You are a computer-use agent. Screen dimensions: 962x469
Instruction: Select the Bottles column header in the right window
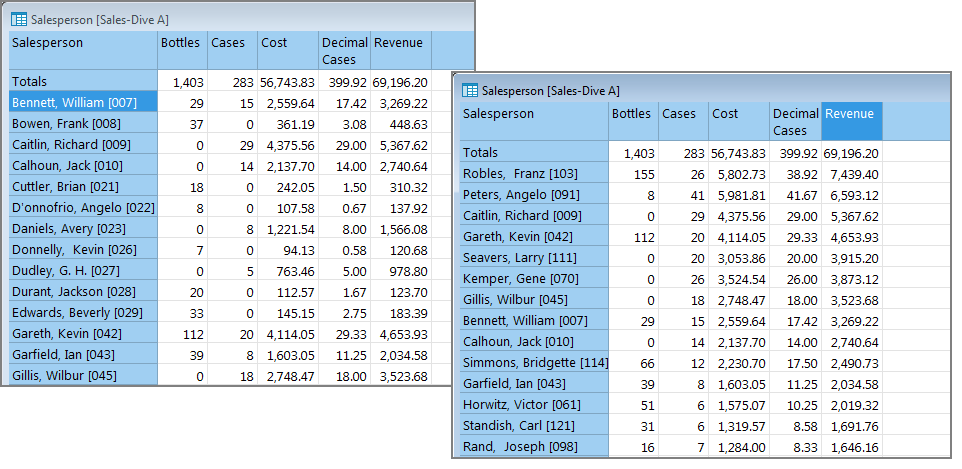(x=634, y=121)
